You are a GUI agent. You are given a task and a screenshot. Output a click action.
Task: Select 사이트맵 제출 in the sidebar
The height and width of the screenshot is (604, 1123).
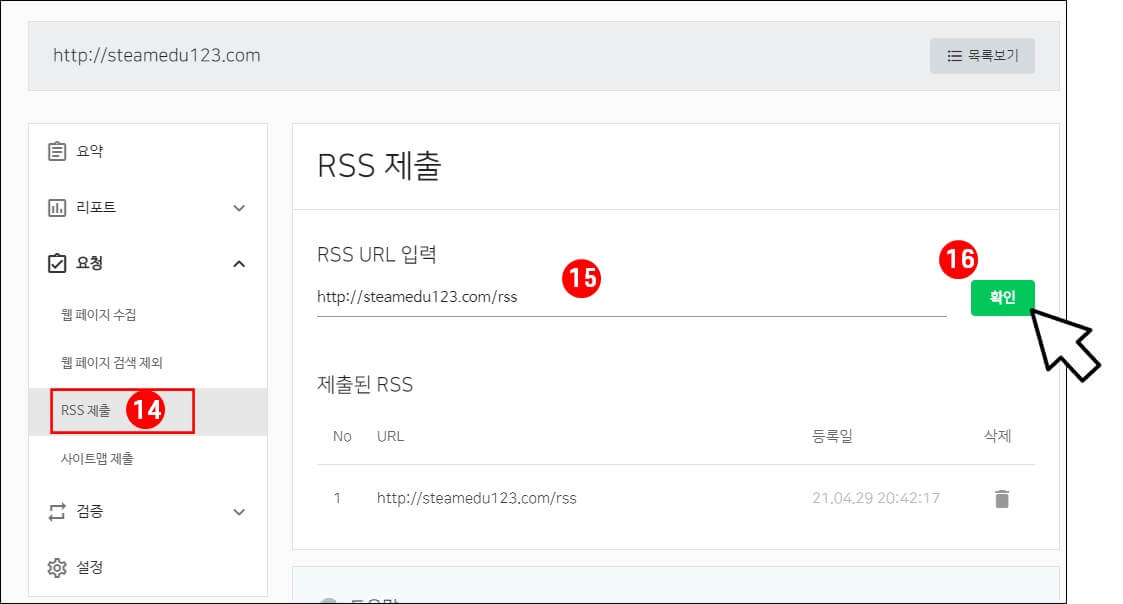pos(96,458)
